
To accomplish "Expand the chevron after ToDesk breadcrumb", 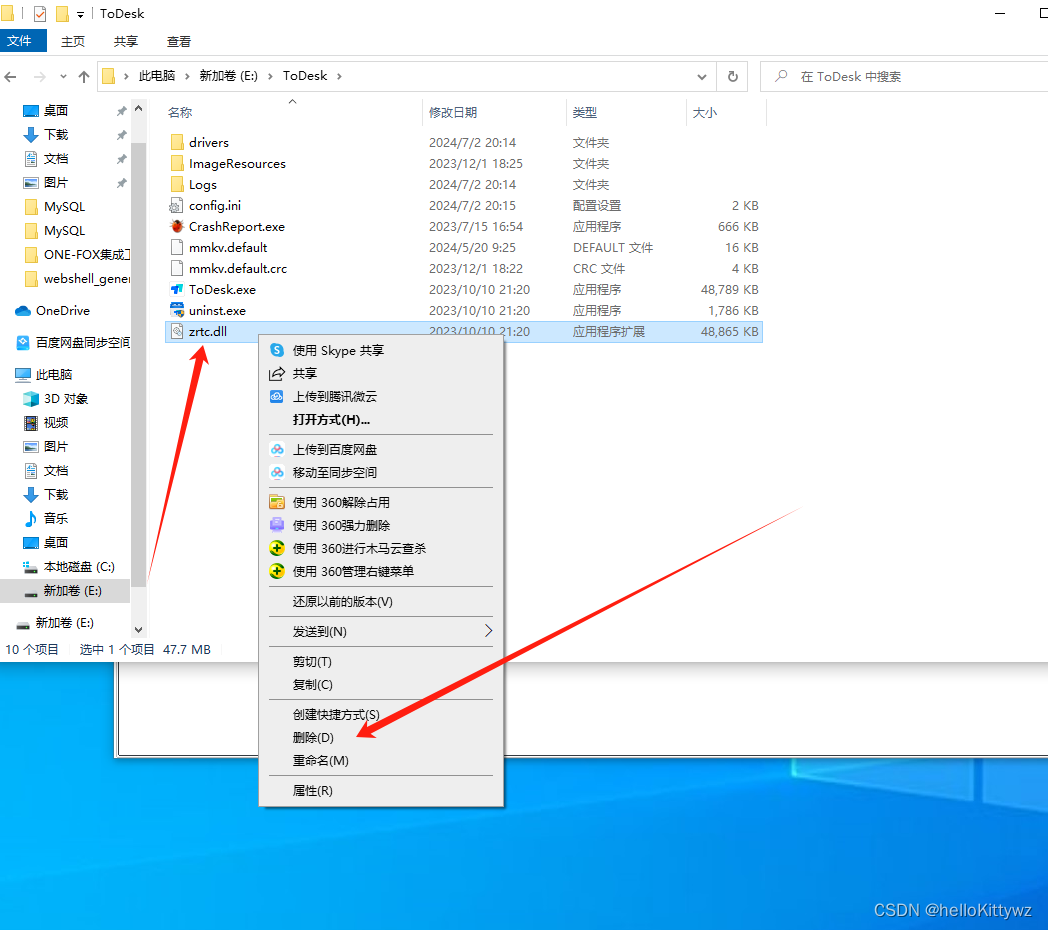I will [340, 76].
